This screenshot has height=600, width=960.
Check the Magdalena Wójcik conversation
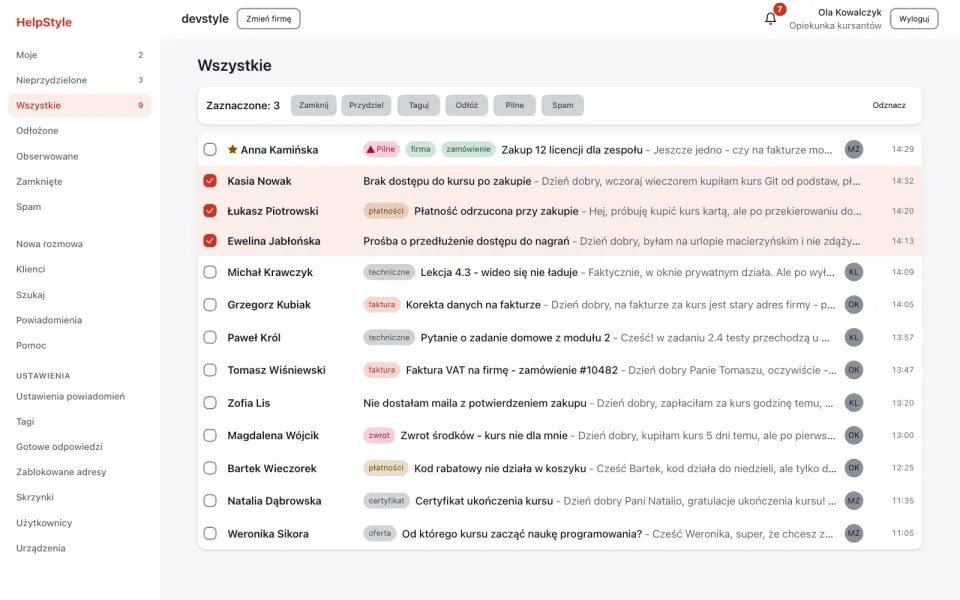210,435
